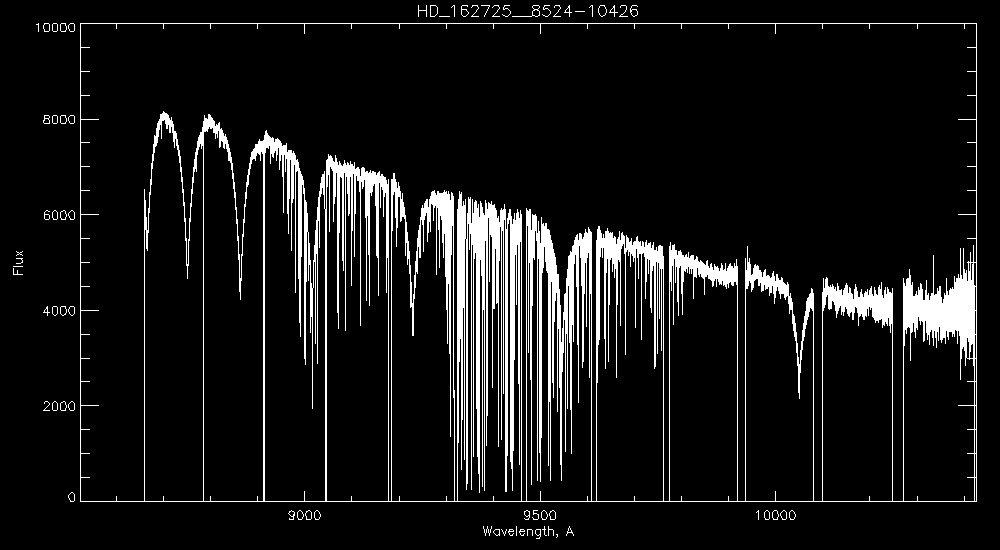Screen dimensions: 1000x550
Task: Click the 10000 wavelength tick label
Action: [x=776, y=516]
